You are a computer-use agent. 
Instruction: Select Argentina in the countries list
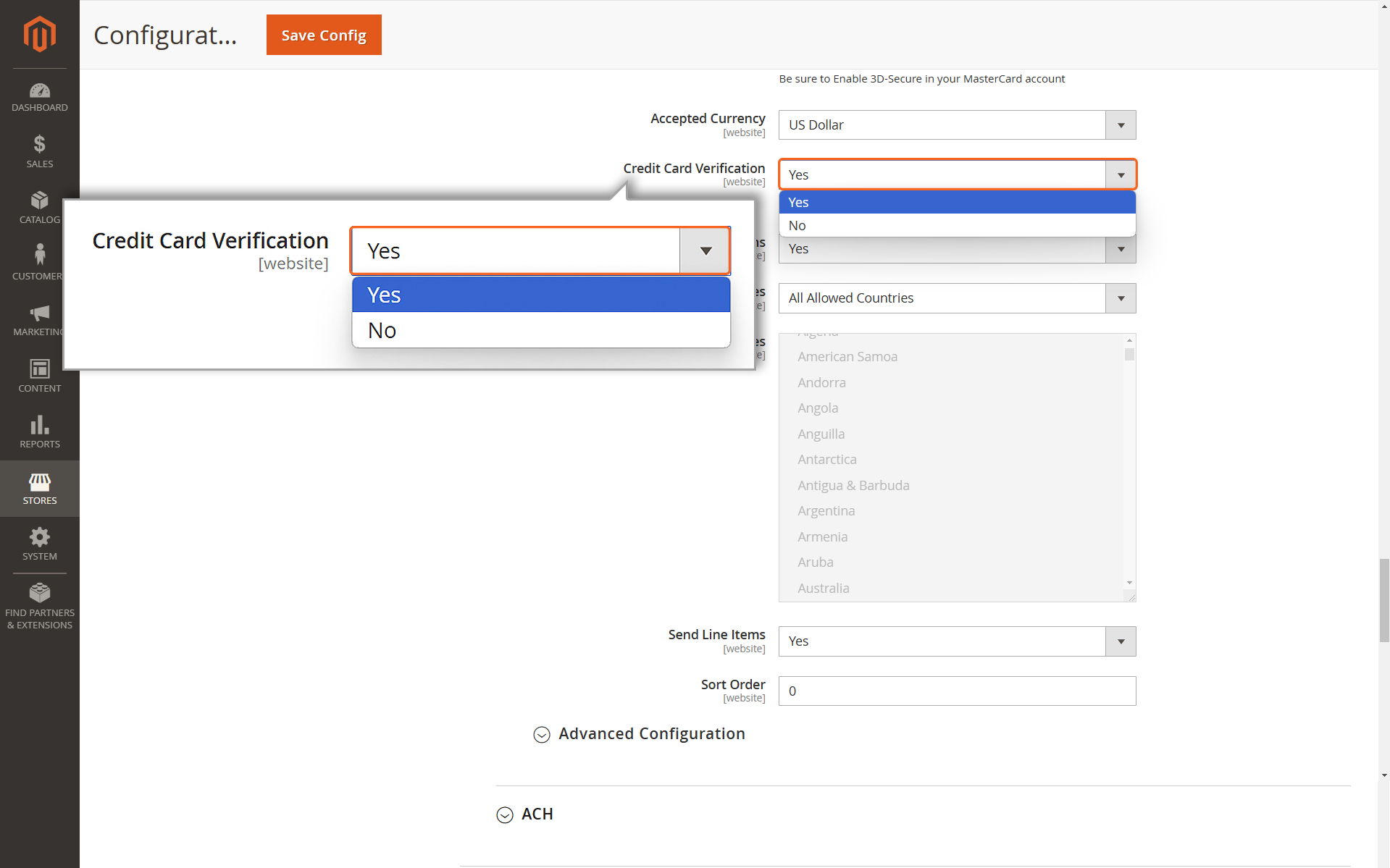pyautogui.click(x=826, y=511)
